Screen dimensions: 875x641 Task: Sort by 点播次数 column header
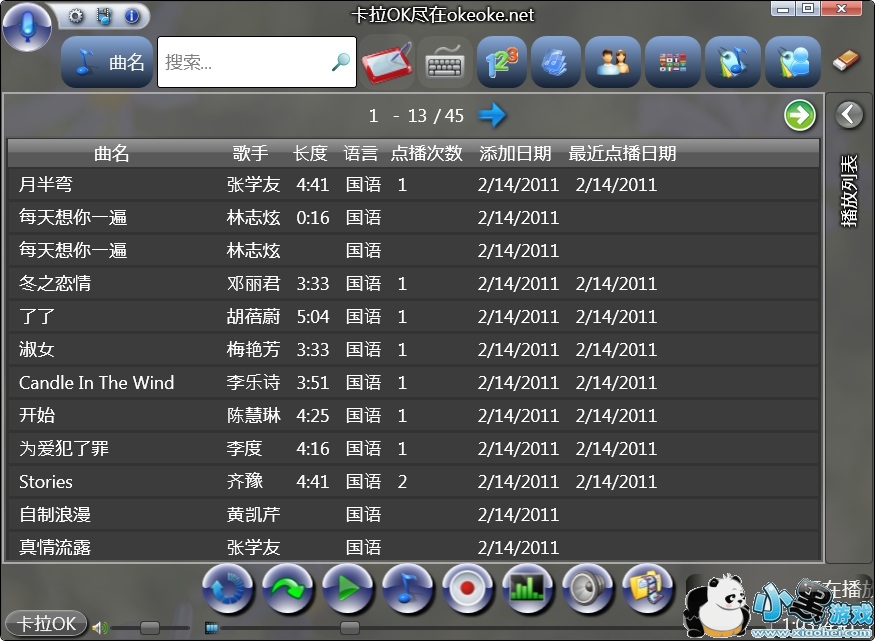[426, 153]
